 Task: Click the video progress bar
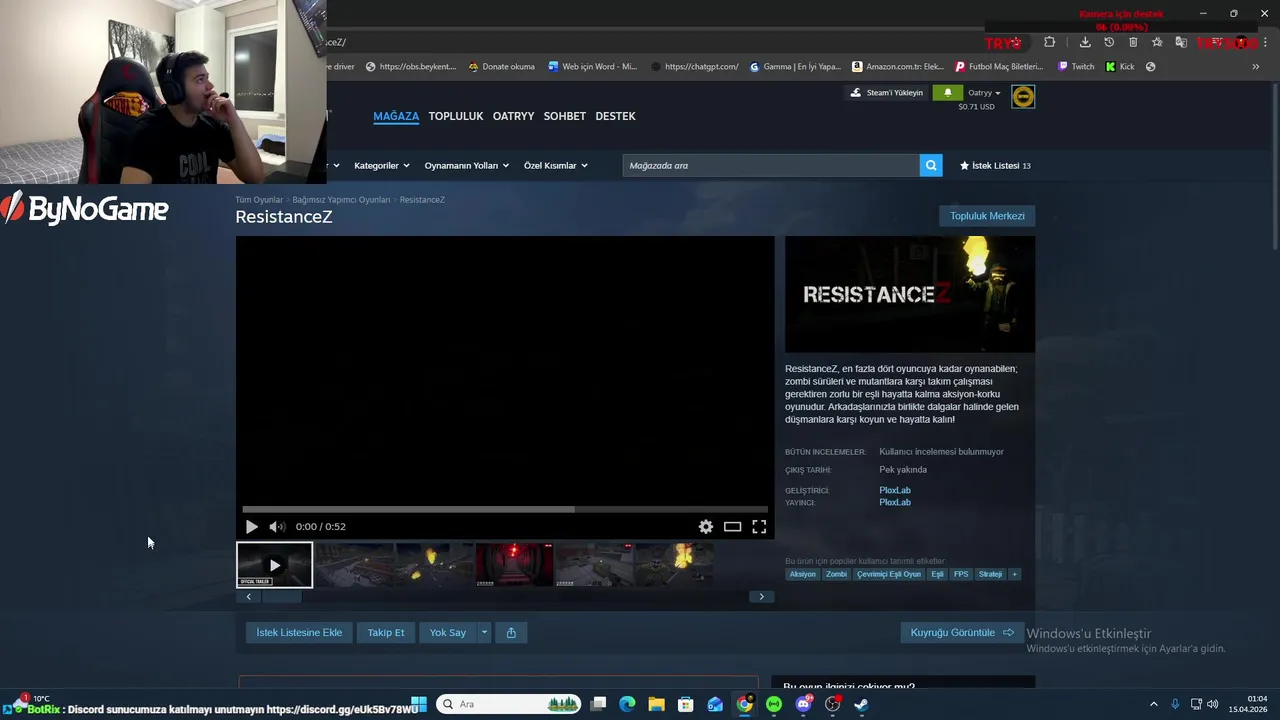pos(505,509)
